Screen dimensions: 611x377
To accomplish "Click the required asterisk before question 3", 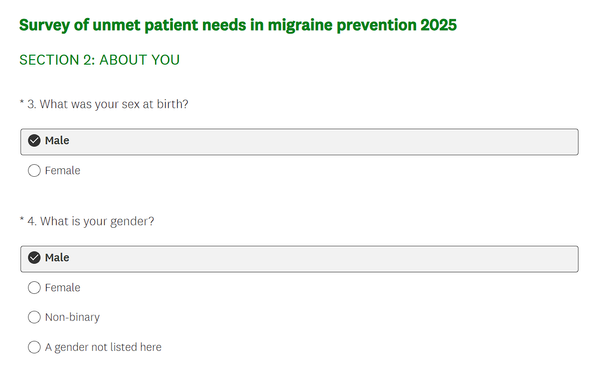I will tap(22, 102).
